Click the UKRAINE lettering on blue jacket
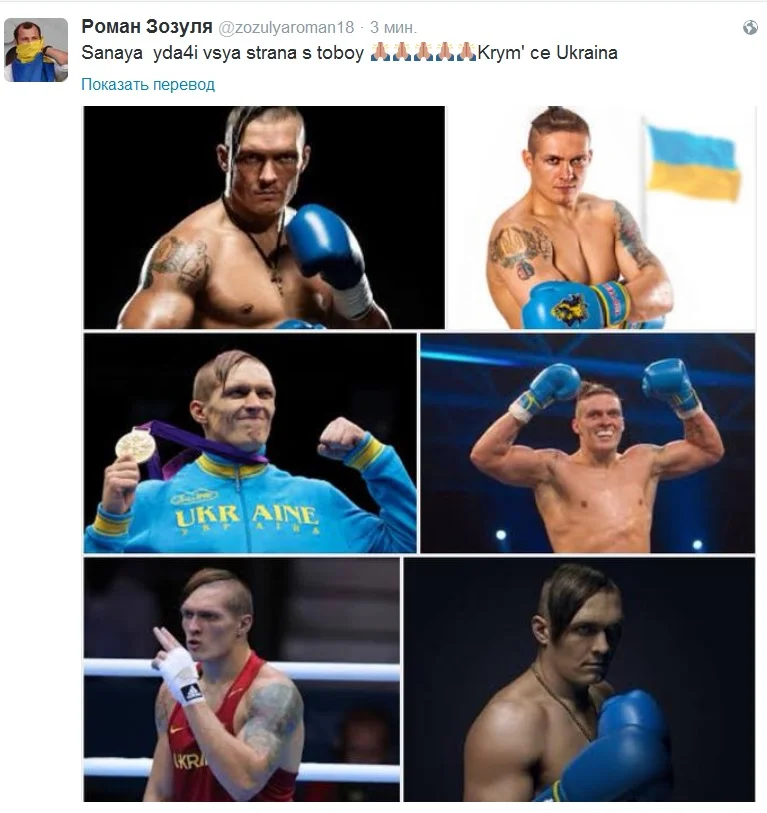767x813 pixels. click(x=246, y=515)
